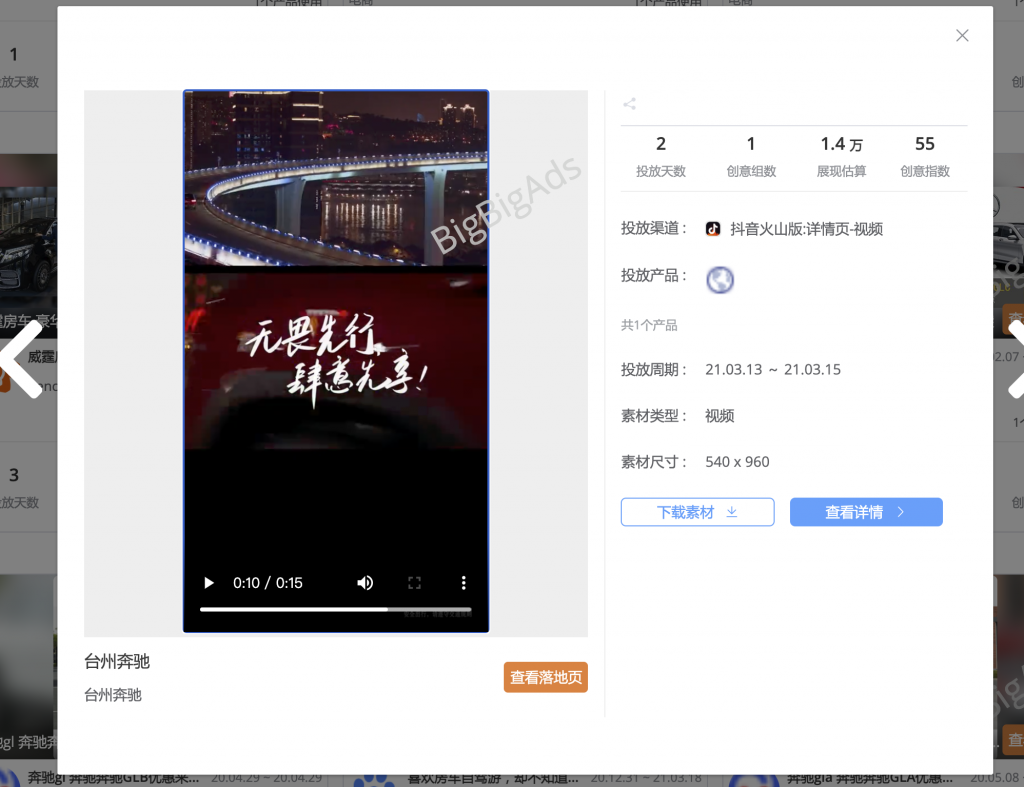Select the date range 21.03.13 ~ 21.03.15
Screen dimensions: 1024x787
pos(773,370)
